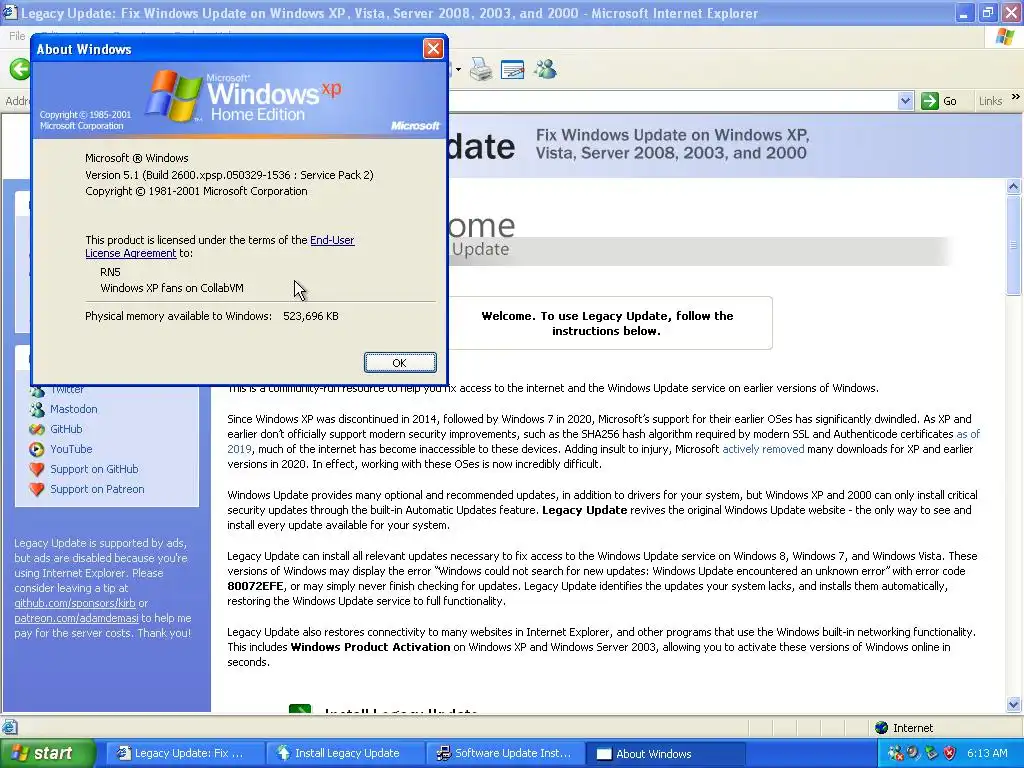Click heart icon beside Support on Patreon
Screen dimensions: 1024x768
click(x=37, y=489)
